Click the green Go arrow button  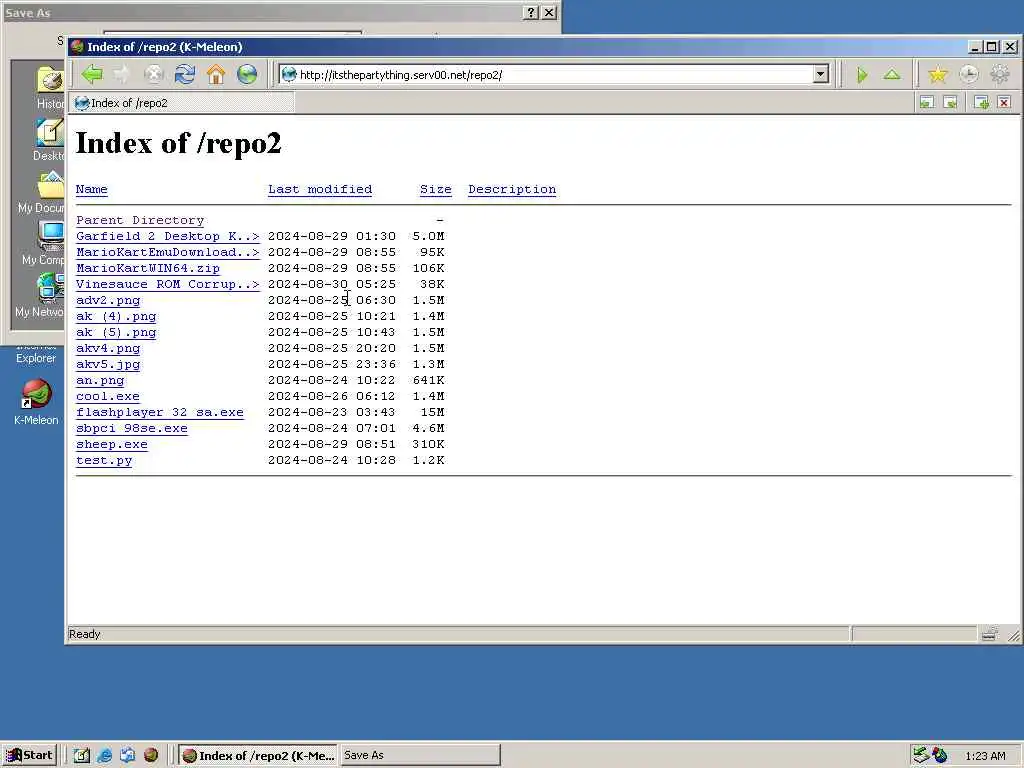(861, 74)
